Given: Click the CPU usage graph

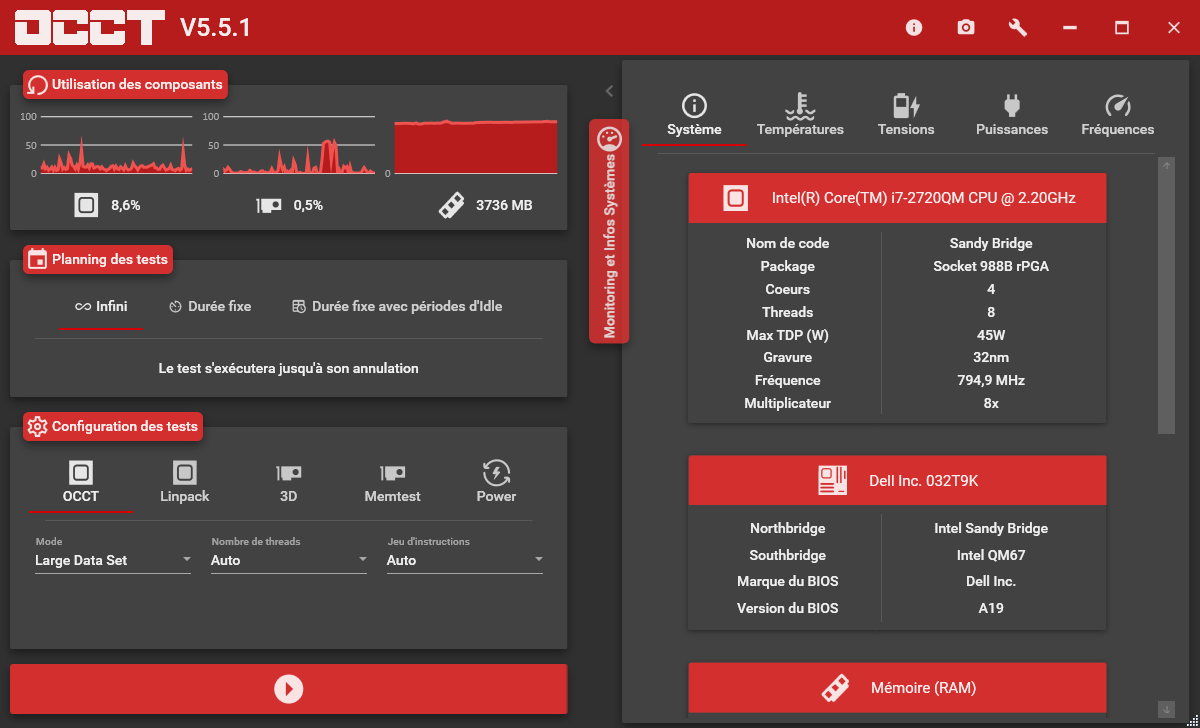Looking at the screenshot, I should pos(116,145).
